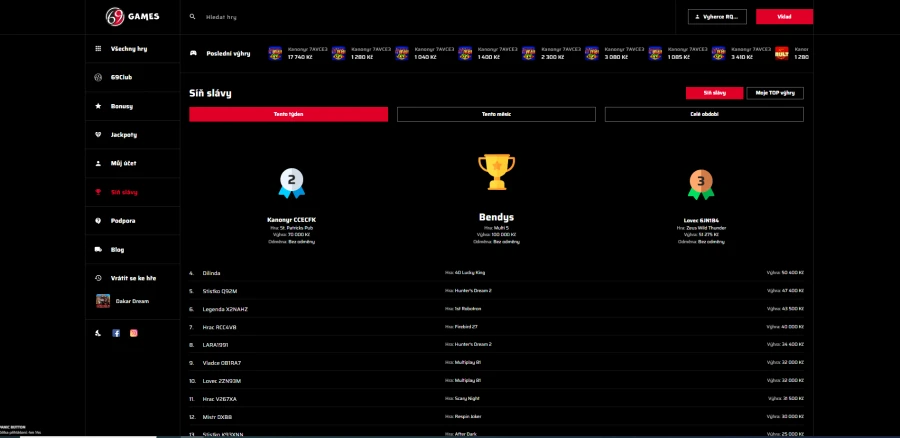Click the game icon beside 17 740 Kč win
The width and height of the screenshot is (900, 438).
275,53
